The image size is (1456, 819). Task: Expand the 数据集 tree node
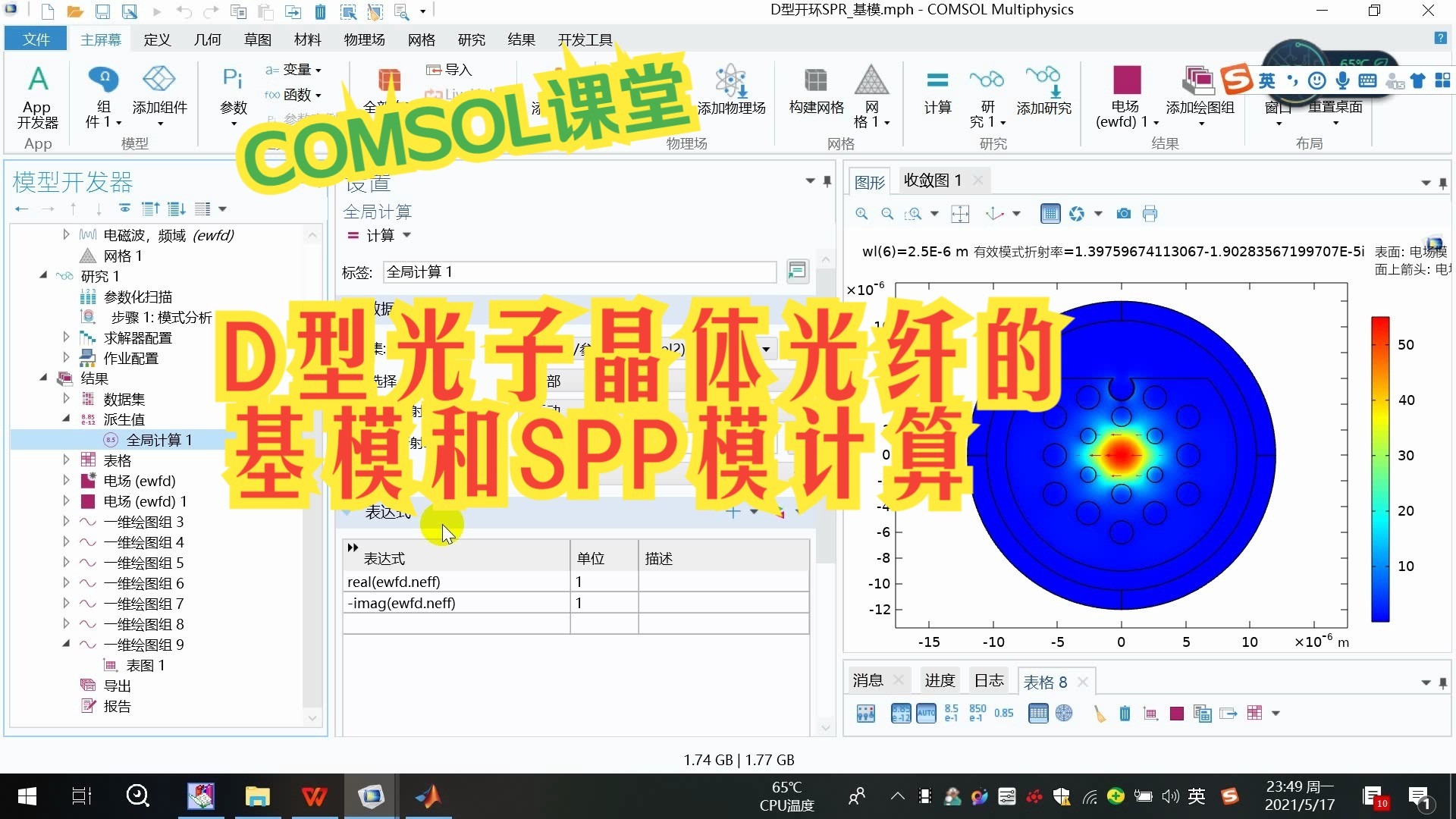66,399
